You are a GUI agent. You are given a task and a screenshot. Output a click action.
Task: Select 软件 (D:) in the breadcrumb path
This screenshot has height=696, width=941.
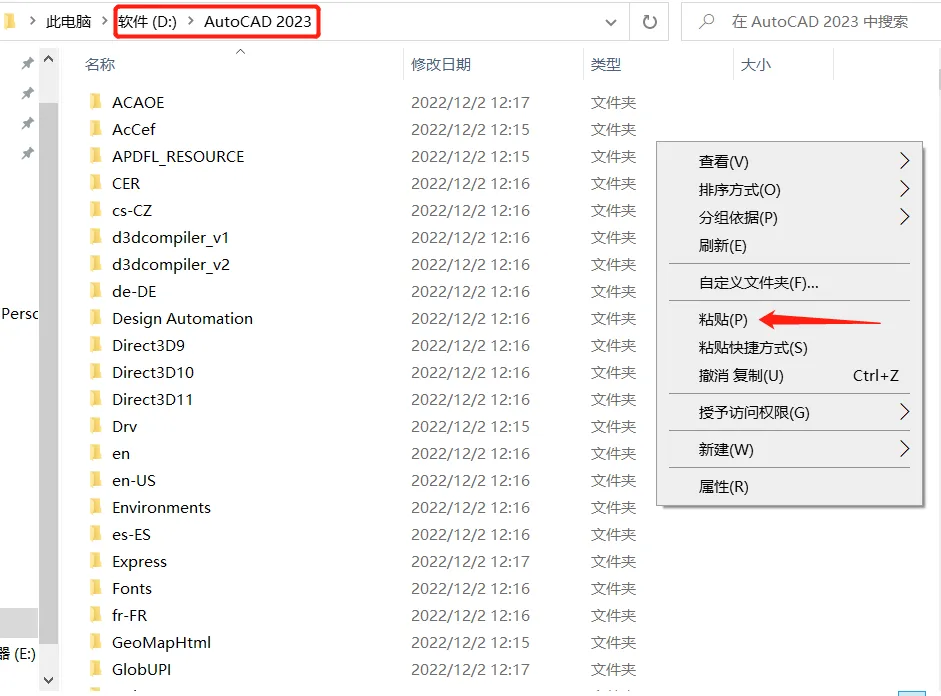[x=148, y=22]
